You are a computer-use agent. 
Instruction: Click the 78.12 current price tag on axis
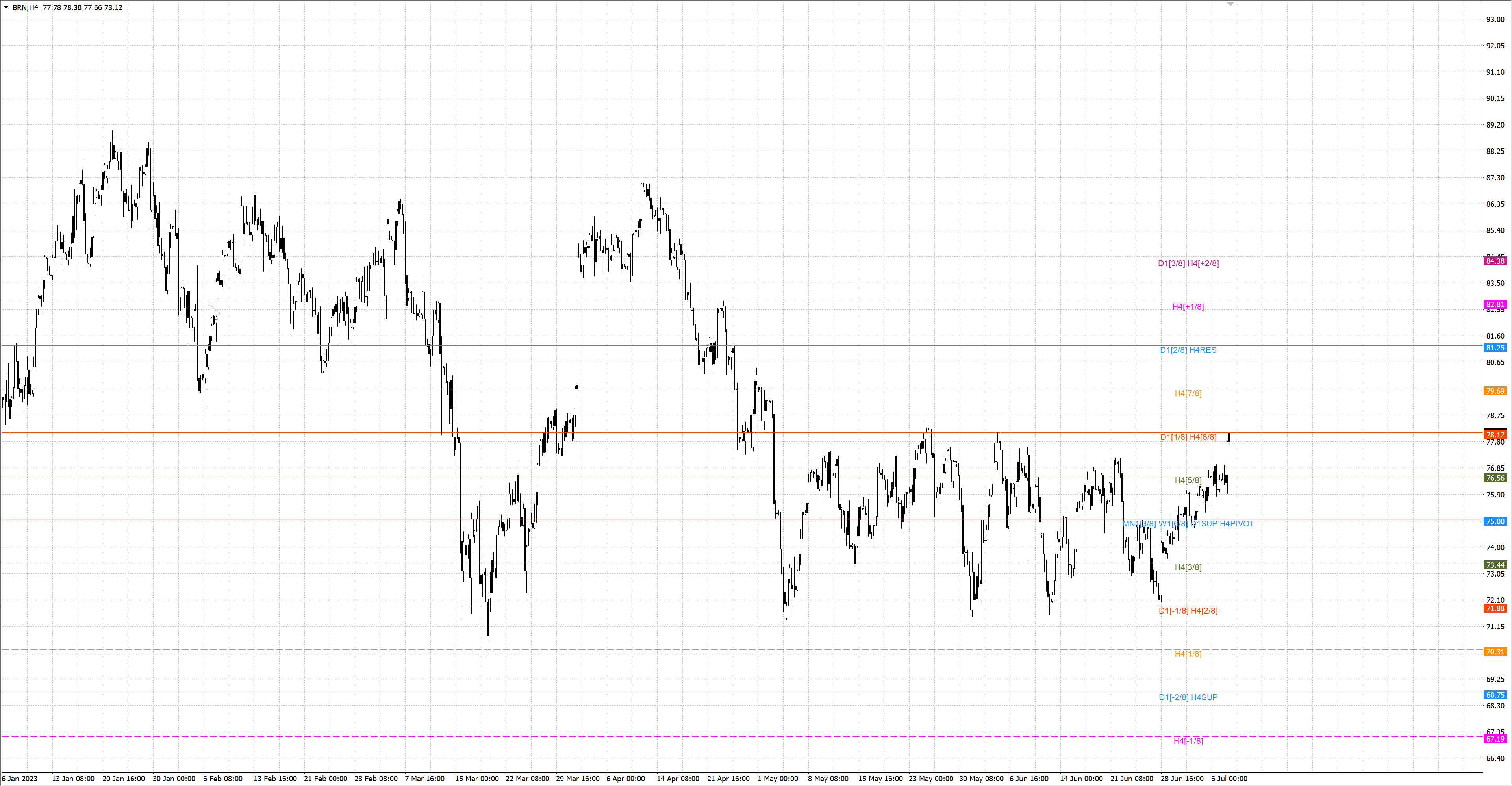(x=1495, y=435)
